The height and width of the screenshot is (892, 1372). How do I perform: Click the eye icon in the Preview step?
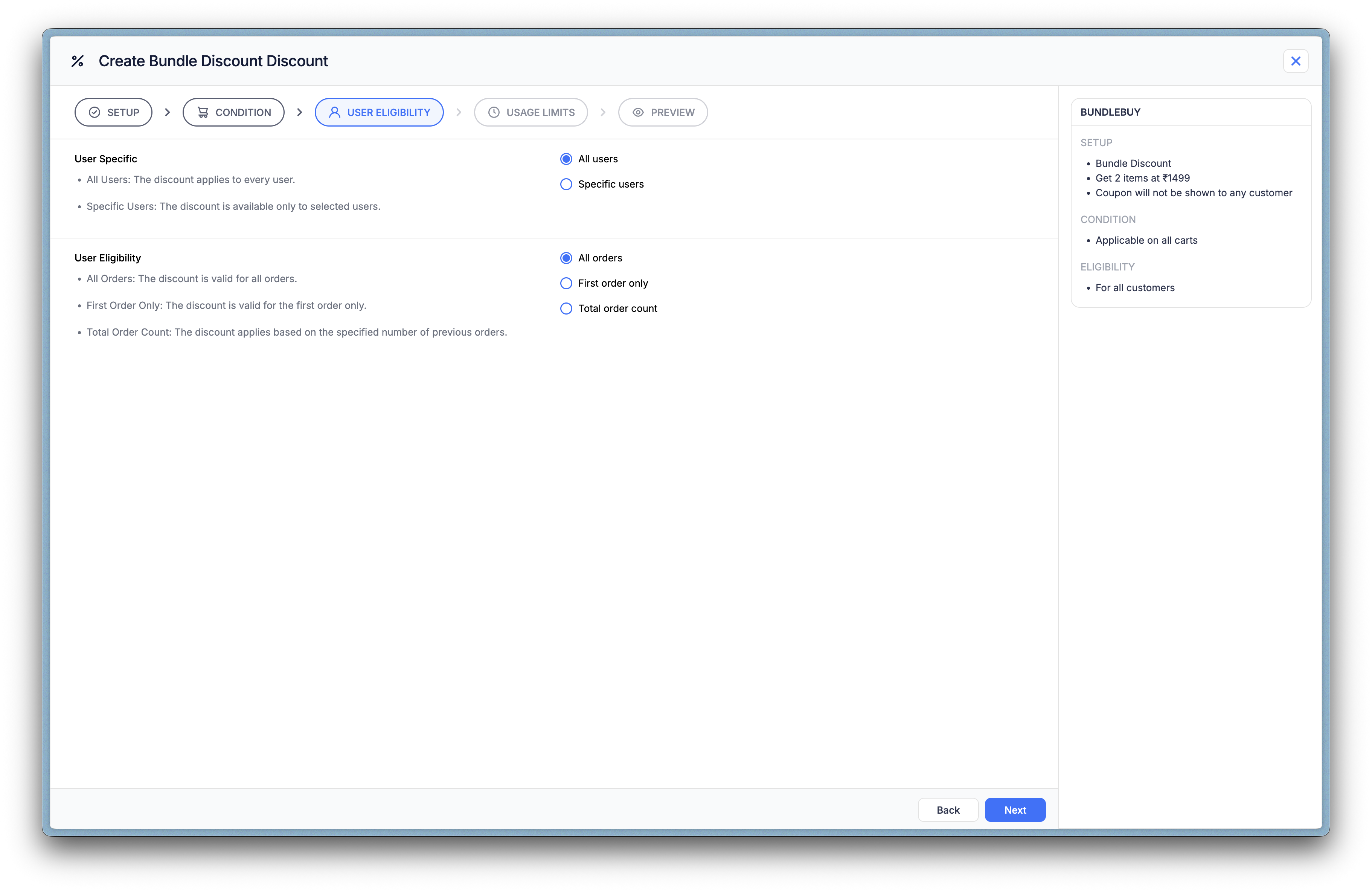point(638,112)
